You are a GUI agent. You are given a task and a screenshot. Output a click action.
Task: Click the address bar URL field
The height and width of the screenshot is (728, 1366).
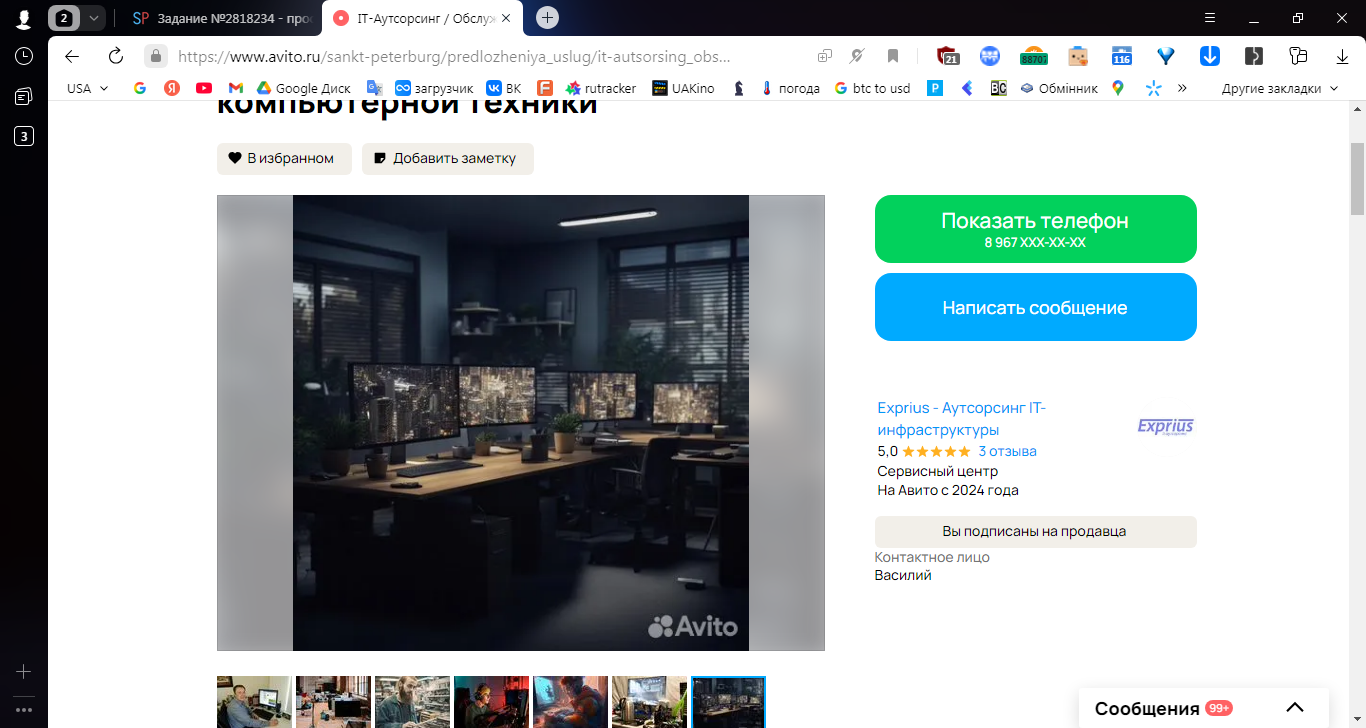pos(455,56)
